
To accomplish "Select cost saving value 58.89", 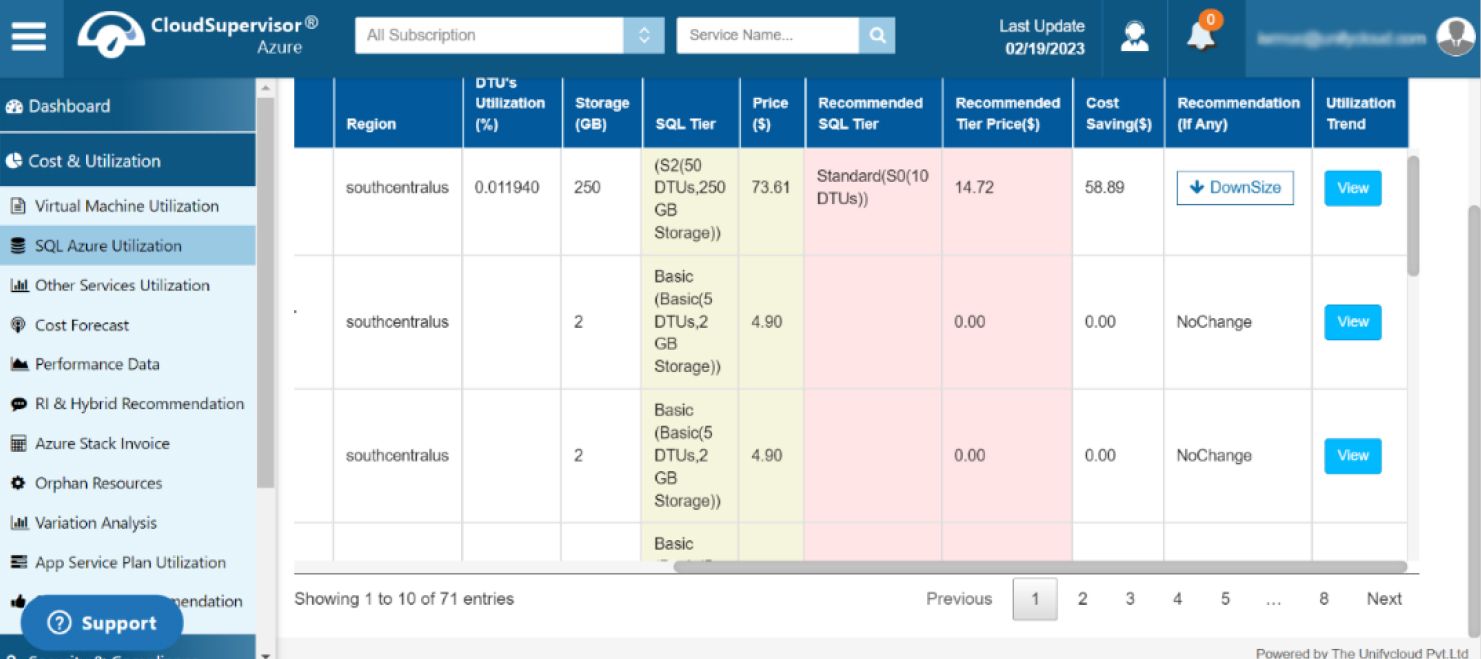I will click(1104, 187).
